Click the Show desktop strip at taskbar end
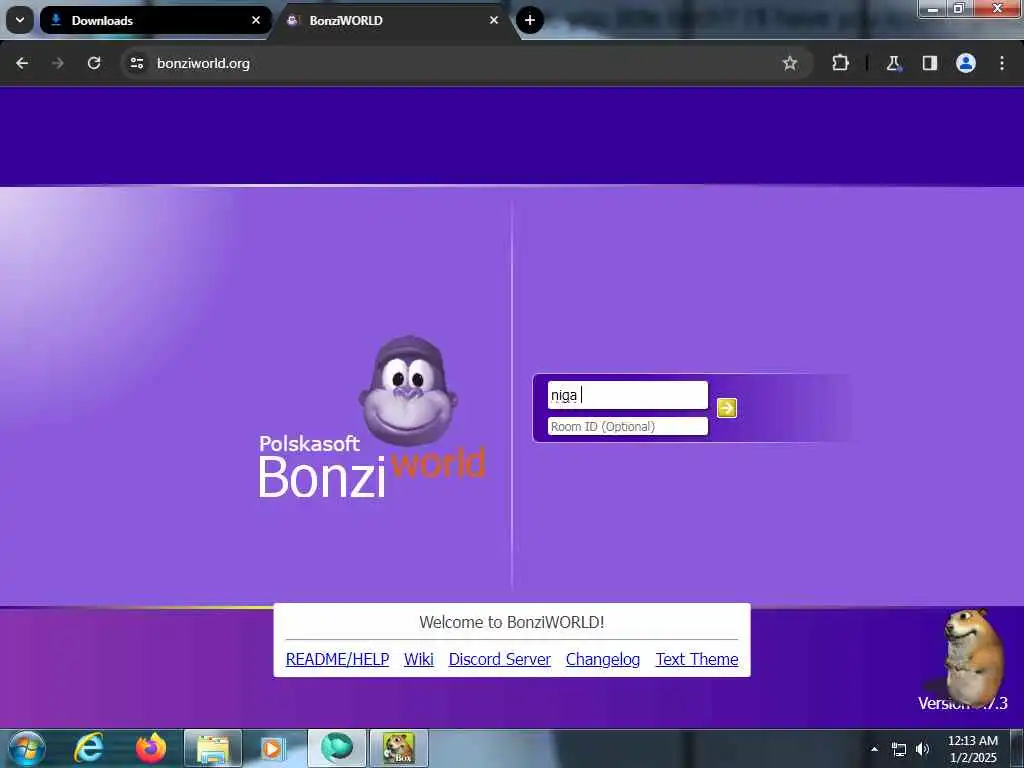The width and height of the screenshot is (1024, 768). tap(1017, 748)
